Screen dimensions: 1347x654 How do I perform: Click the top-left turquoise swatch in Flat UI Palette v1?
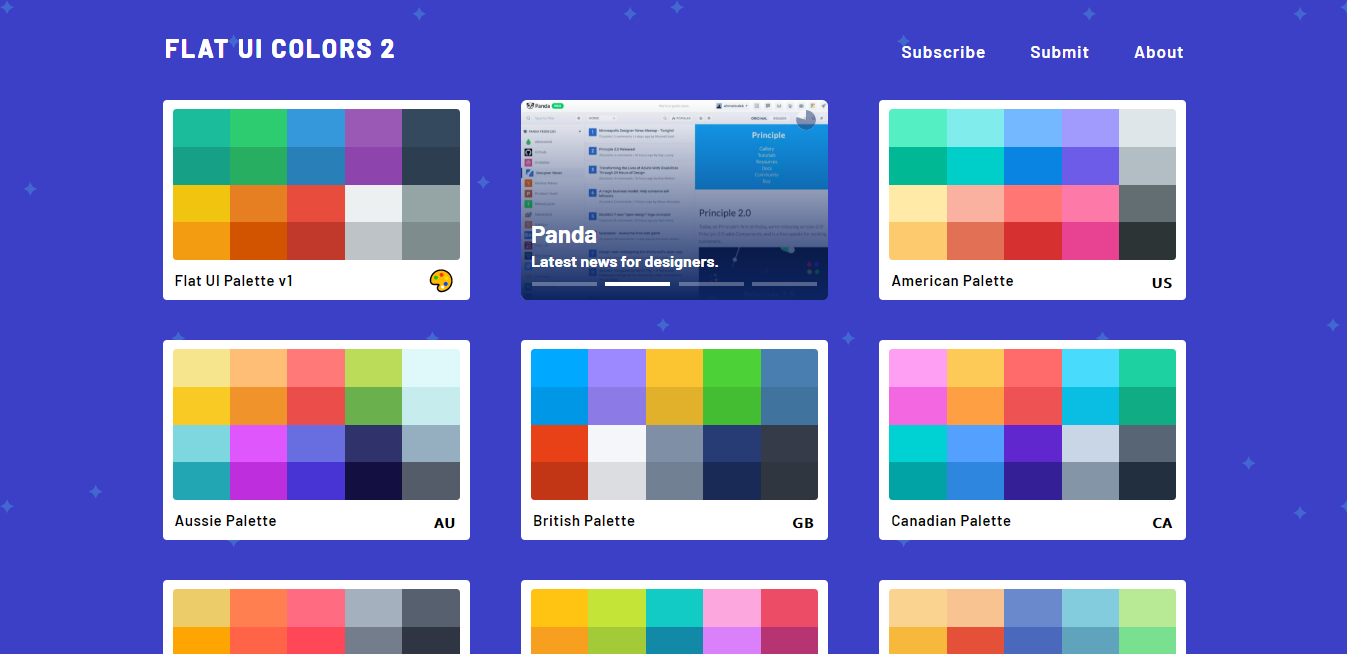201,128
